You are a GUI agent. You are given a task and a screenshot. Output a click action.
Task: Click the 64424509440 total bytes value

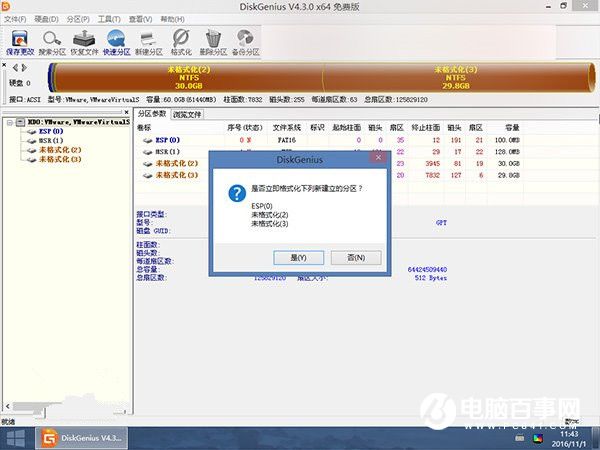[x=427, y=270]
